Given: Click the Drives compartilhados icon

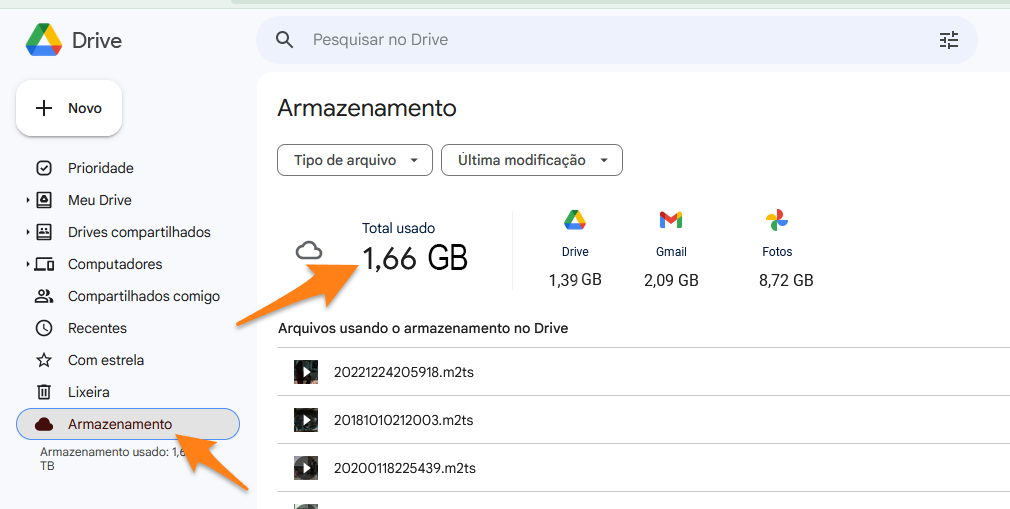Looking at the screenshot, I should [44, 232].
